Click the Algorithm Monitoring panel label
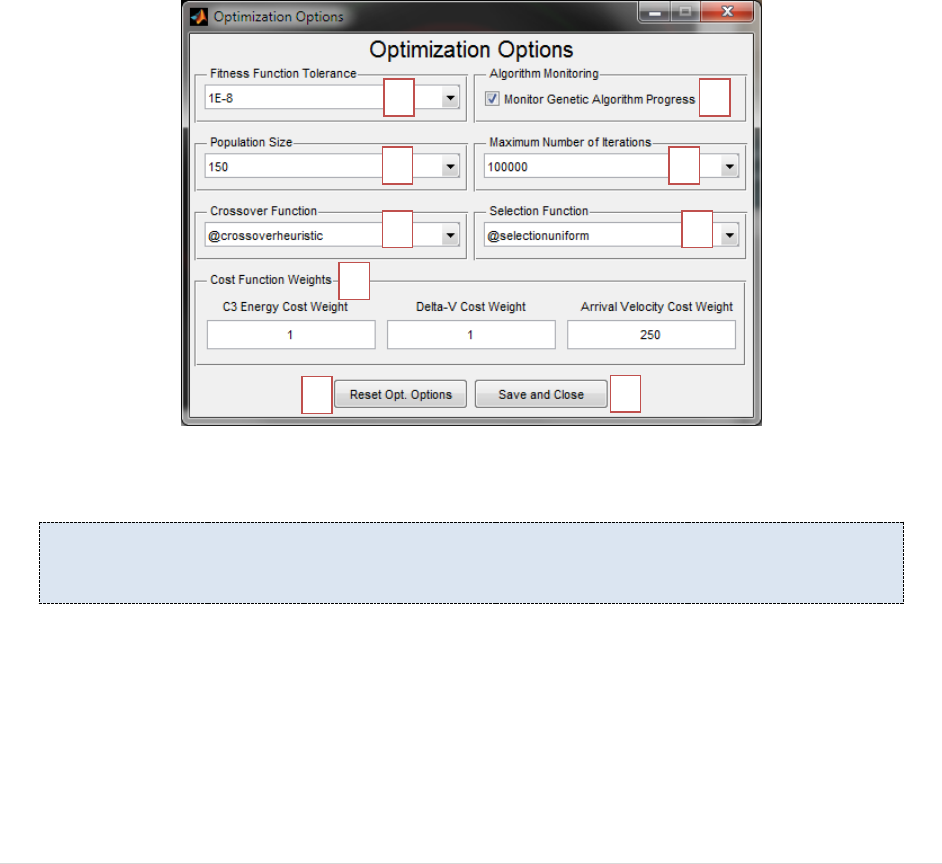942x864 pixels. click(x=544, y=73)
